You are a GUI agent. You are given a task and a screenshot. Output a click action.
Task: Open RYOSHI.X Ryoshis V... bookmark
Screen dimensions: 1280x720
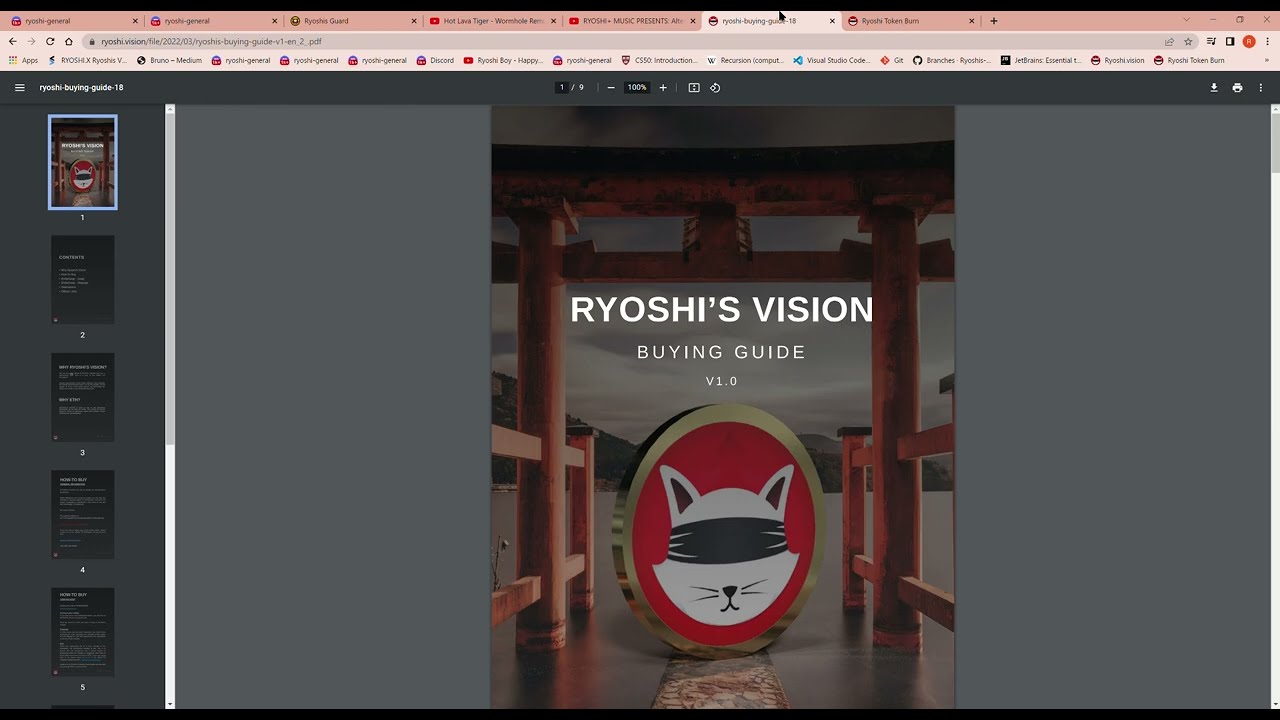pyautogui.click(x=87, y=60)
